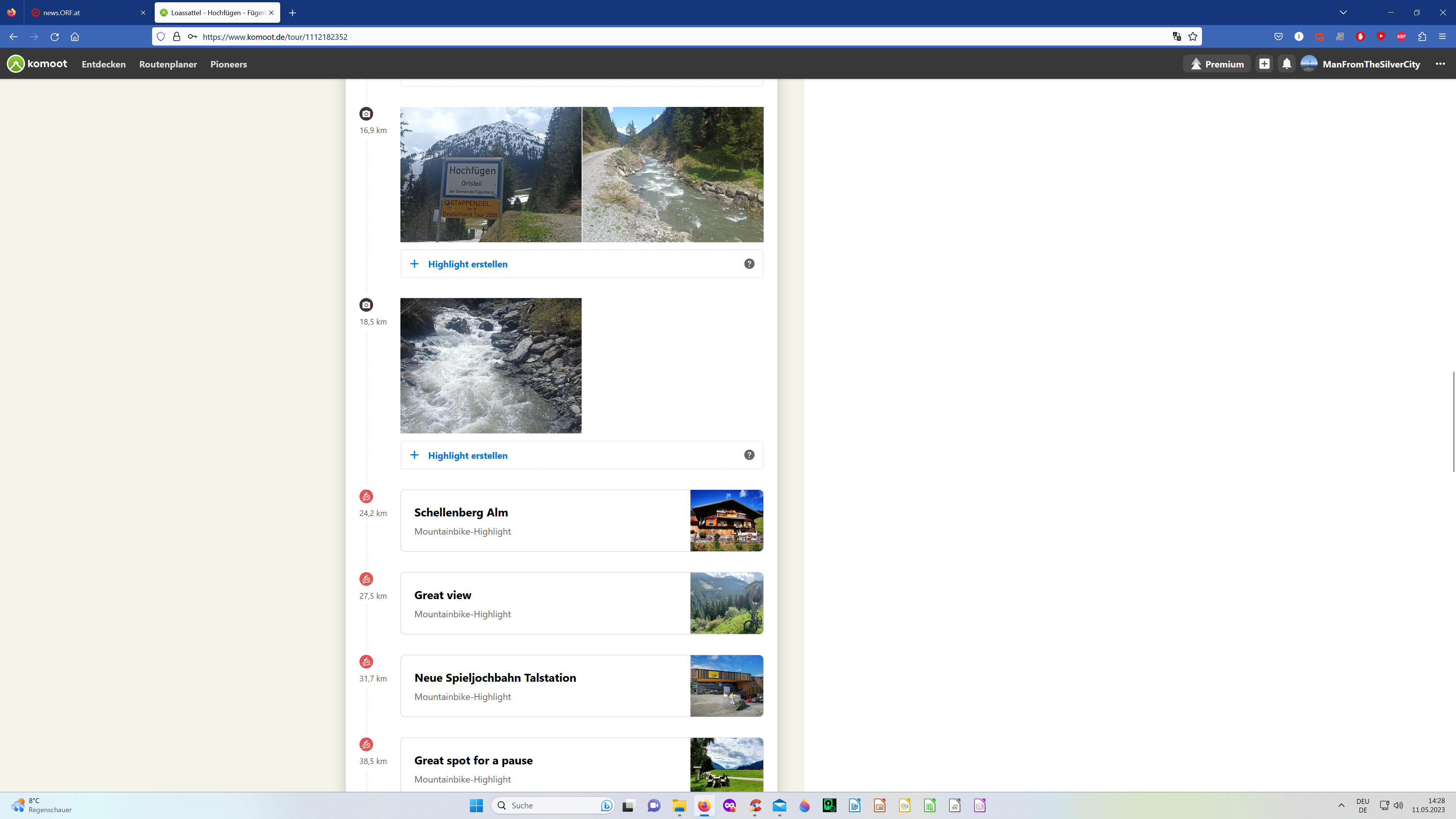Bookmark page with star icon

(1192, 37)
